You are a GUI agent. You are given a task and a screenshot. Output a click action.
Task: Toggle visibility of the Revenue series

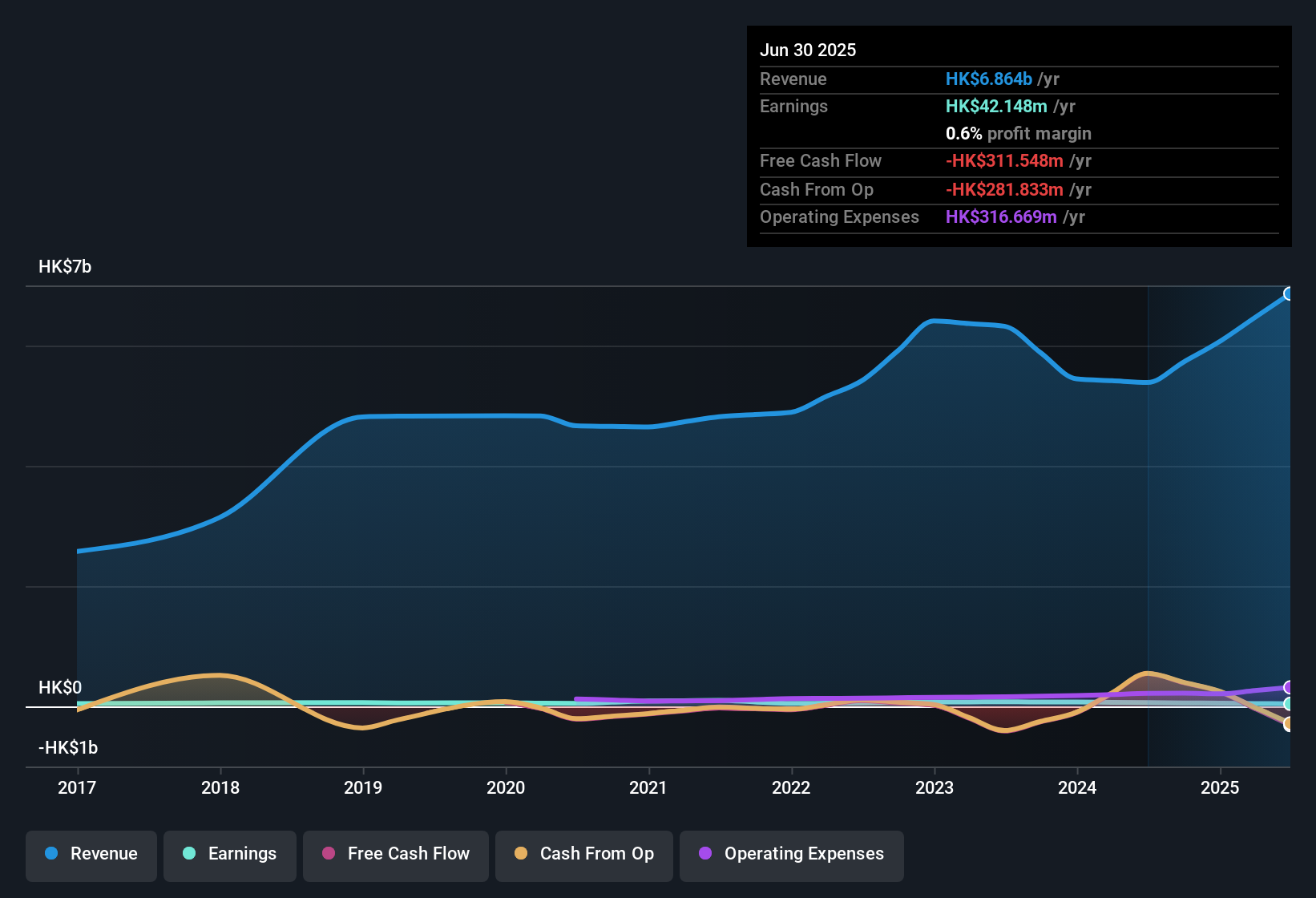tap(91, 854)
